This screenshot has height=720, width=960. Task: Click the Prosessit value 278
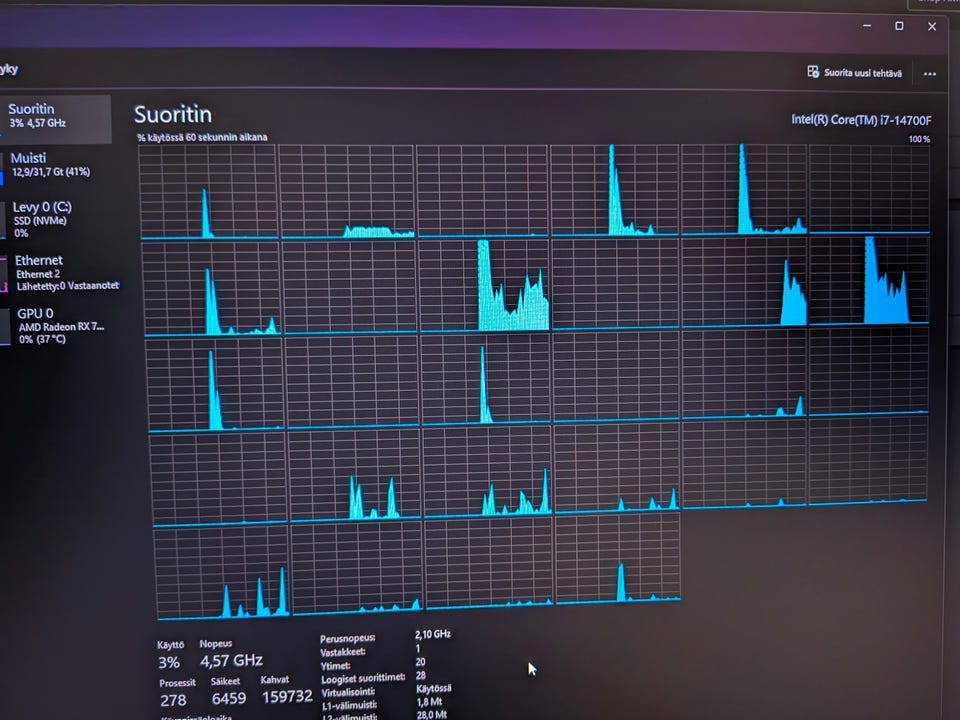173,700
